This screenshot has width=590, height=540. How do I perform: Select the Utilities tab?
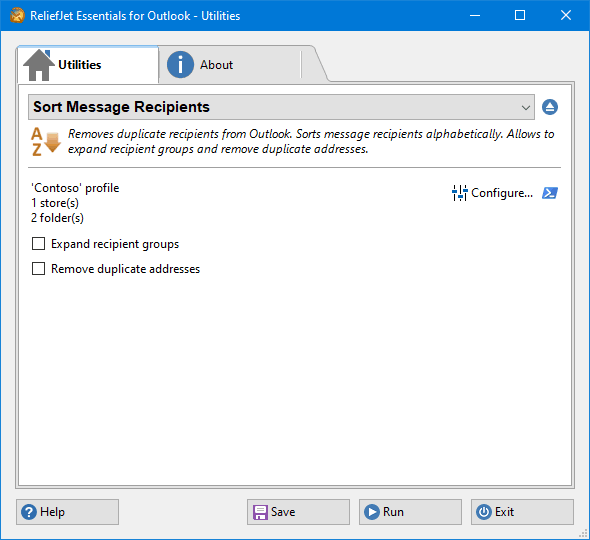click(88, 65)
